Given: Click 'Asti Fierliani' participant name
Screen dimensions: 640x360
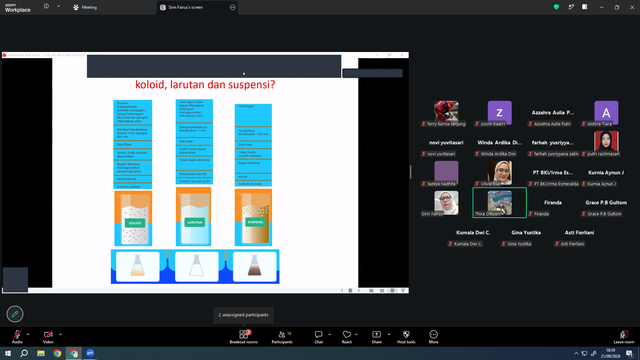Looking at the screenshot, I should 580,232.
